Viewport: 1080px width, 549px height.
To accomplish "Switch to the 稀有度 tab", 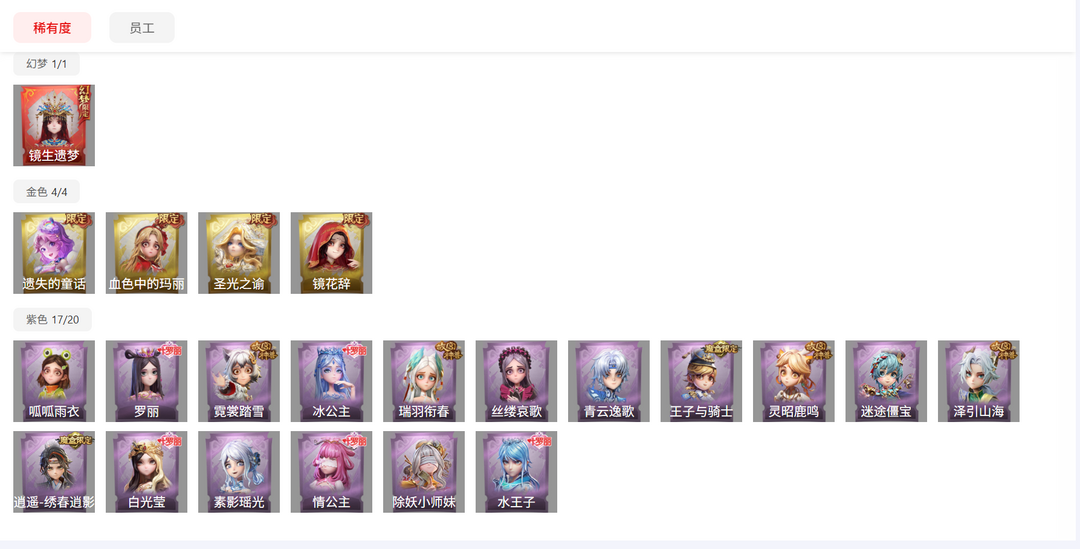I will 52,28.
